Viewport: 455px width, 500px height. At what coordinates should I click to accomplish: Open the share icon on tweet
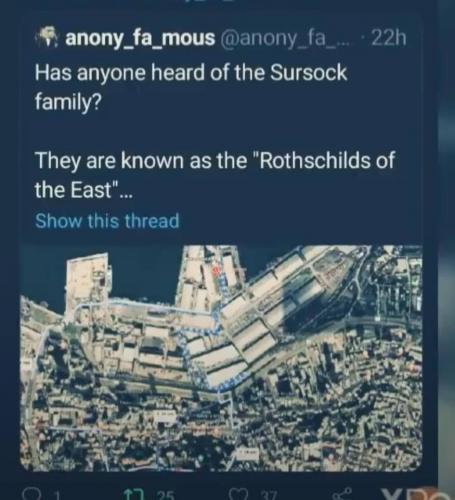[342, 494]
